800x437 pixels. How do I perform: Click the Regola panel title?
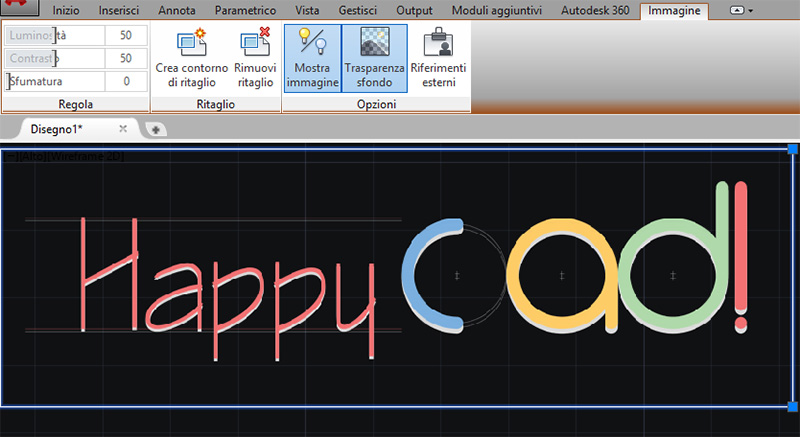coord(76,105)
